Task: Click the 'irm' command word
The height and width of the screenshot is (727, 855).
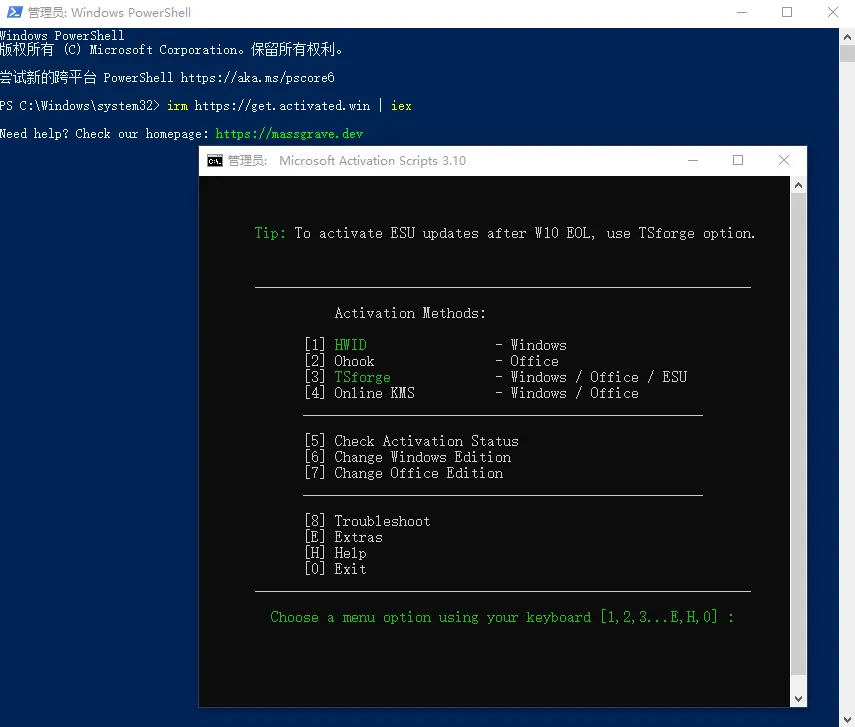Action: [177, 106]
